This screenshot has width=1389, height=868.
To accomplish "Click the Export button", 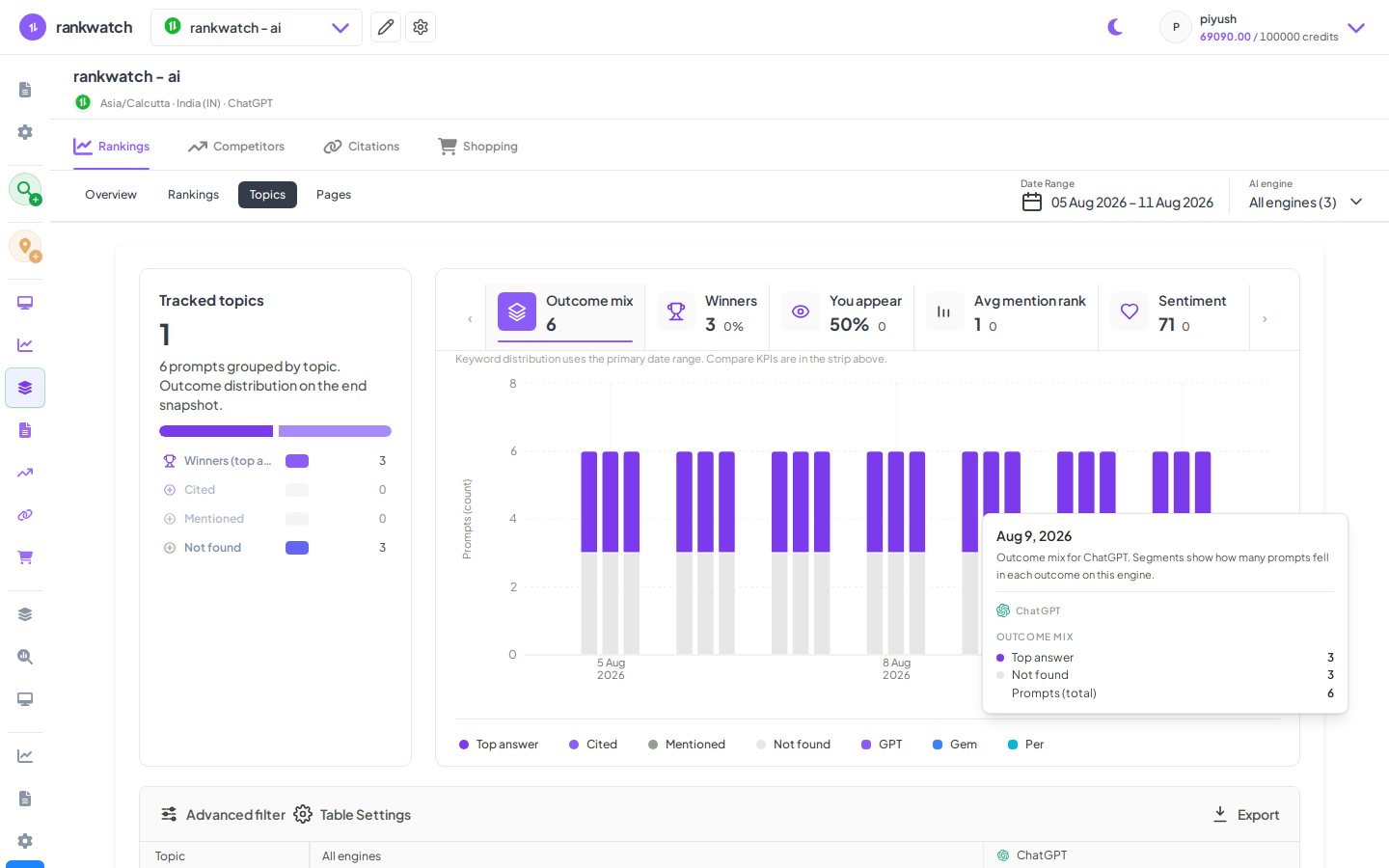I will pyautogui.click(x=1246, y=815).
